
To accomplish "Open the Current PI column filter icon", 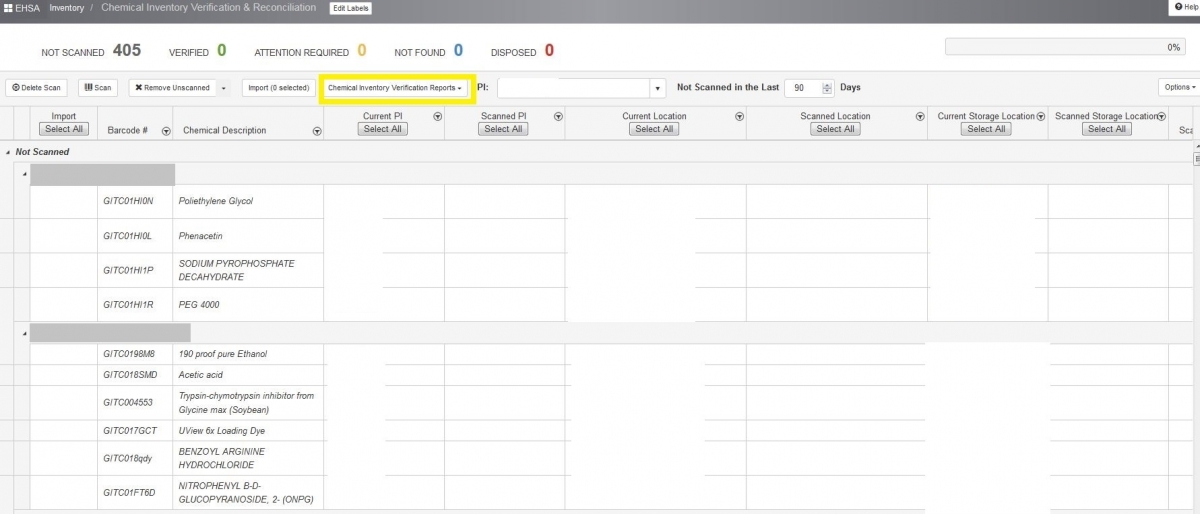I will tap(438, 117).
